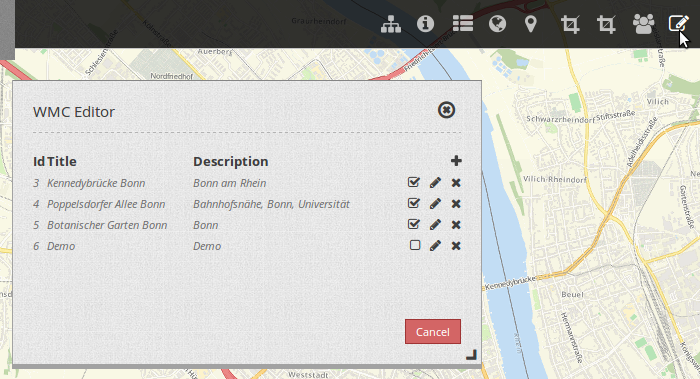Click the Schwarzrheindorf map label
Image resolution: width=700 pixels, height=379 pixels.
coord(561,119)
